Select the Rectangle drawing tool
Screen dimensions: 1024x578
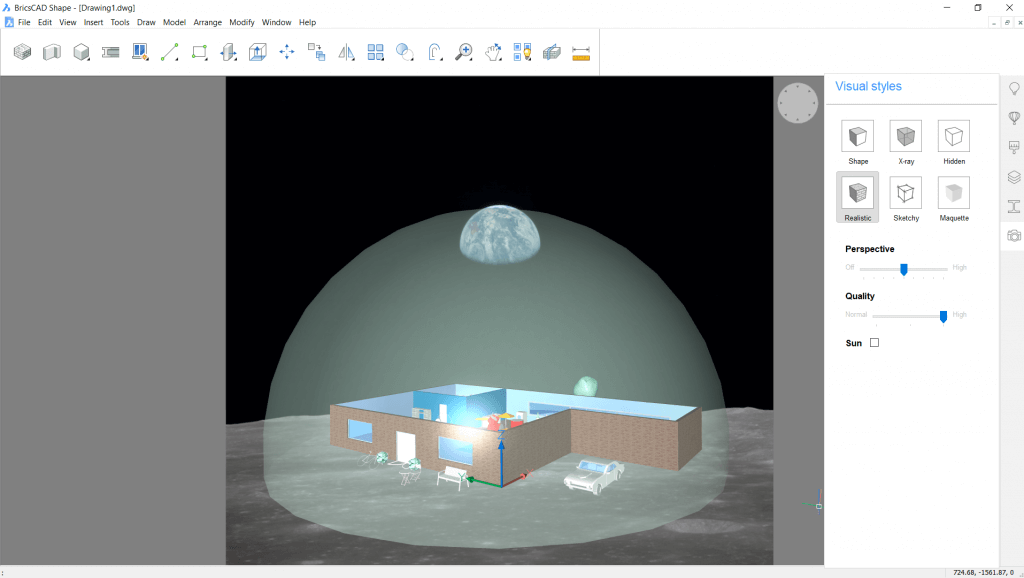click(x=199, y=52)
